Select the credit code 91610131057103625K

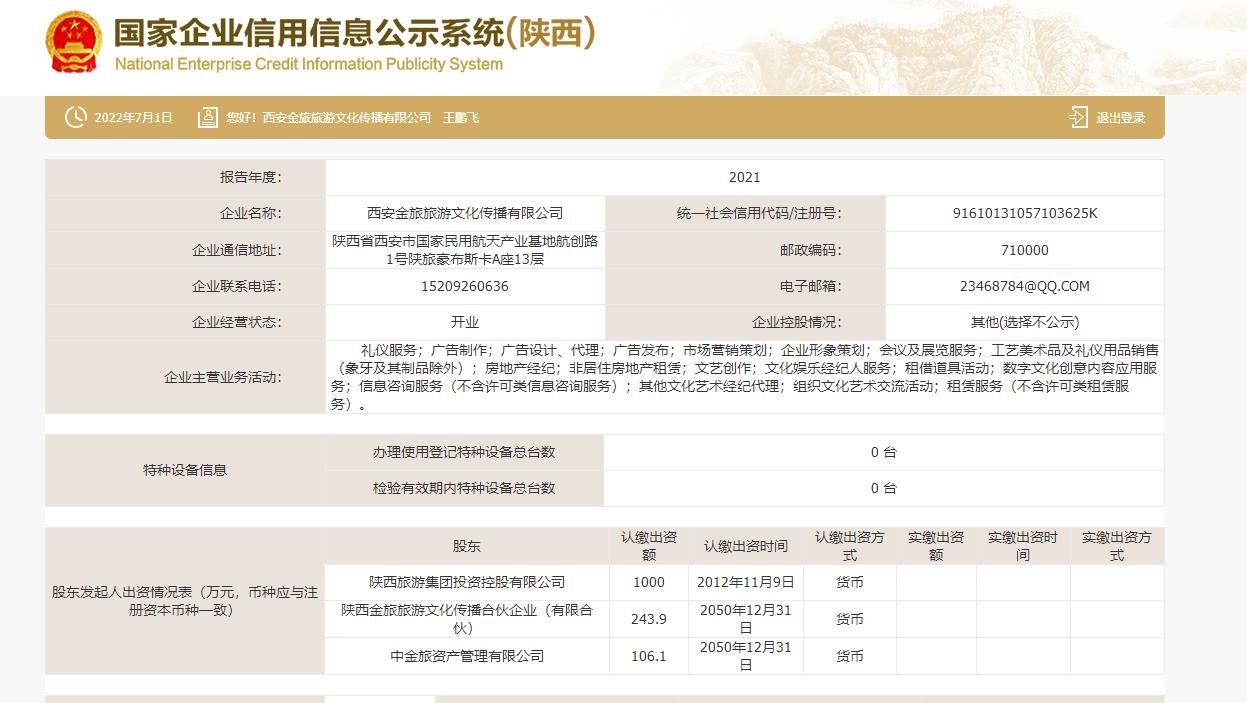point(1025,213)
